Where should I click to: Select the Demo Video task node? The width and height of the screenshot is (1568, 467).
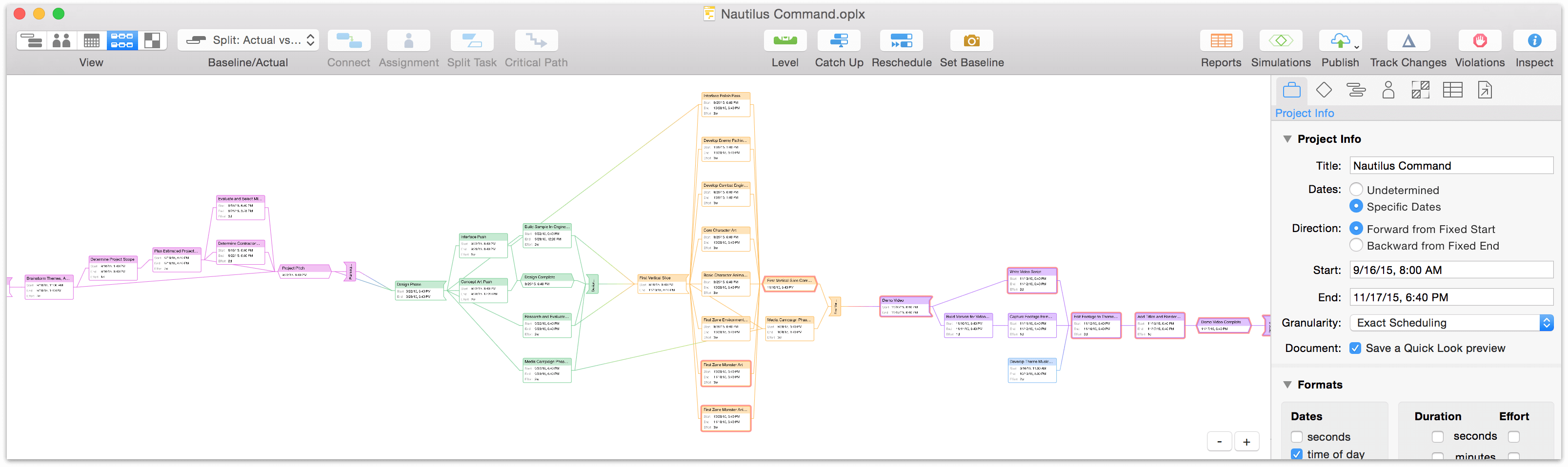906,307
